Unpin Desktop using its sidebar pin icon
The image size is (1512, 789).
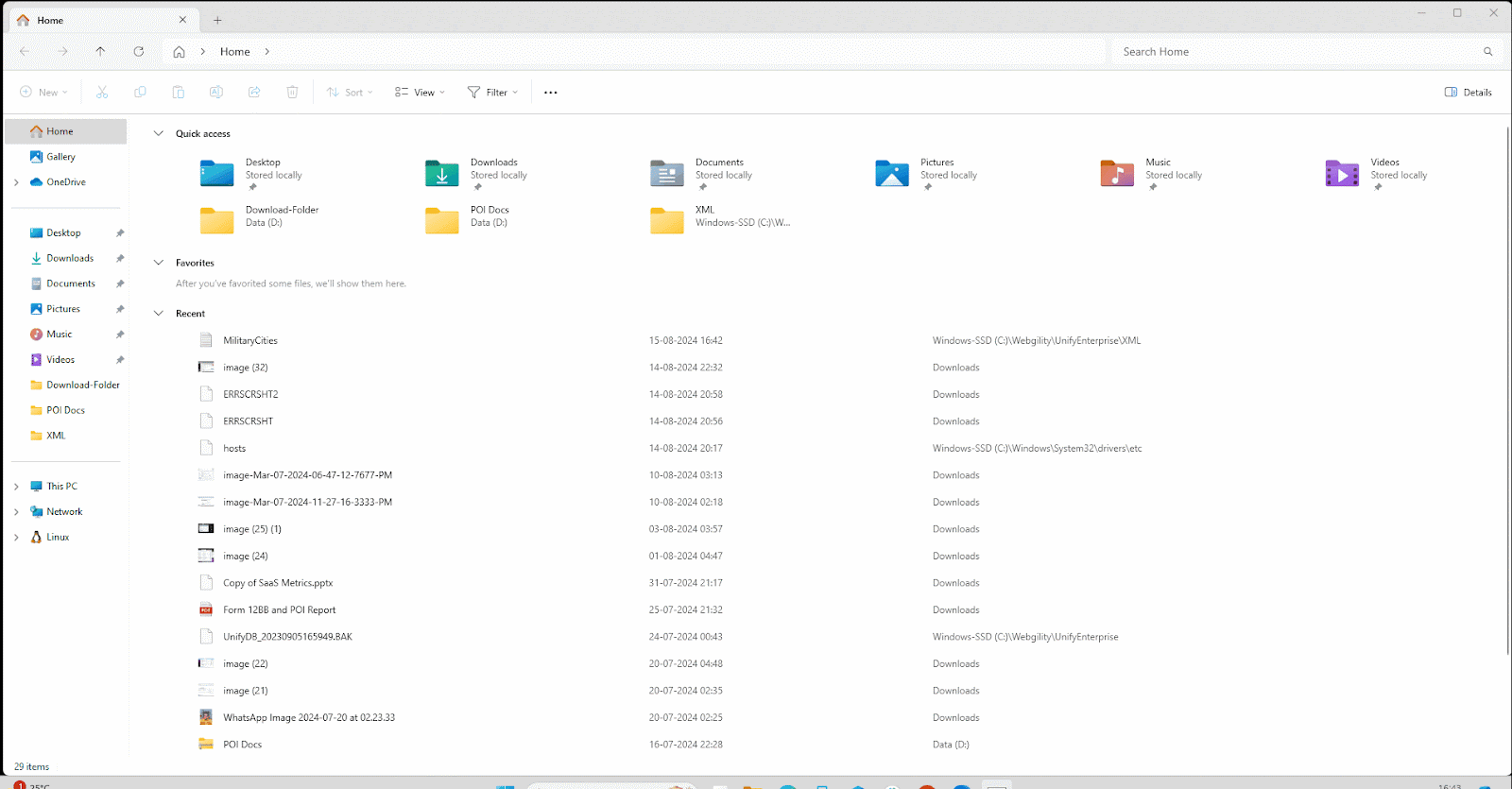tap(120, 233)
